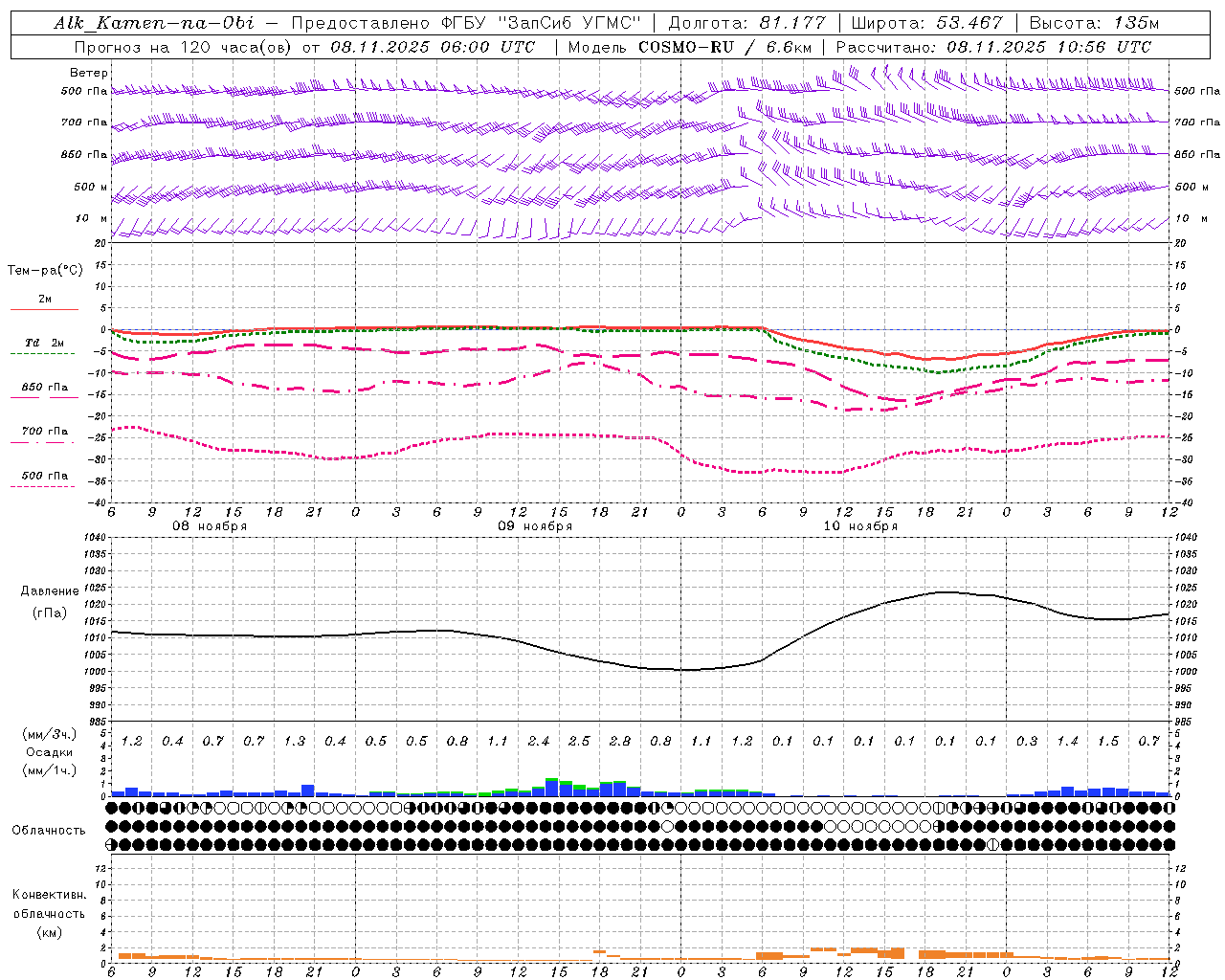
Task: Click the left 500 м wind level label
Action: click(x=91, y=187)
